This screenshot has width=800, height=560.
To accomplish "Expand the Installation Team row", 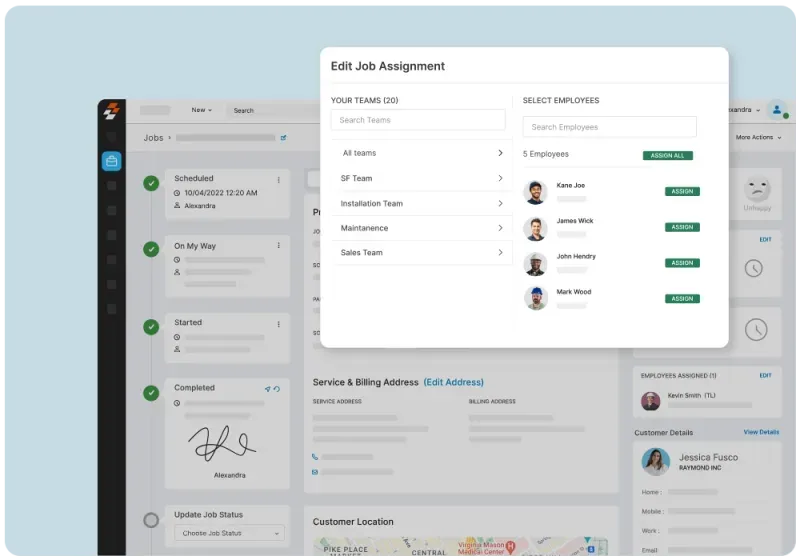I will 422,203.
